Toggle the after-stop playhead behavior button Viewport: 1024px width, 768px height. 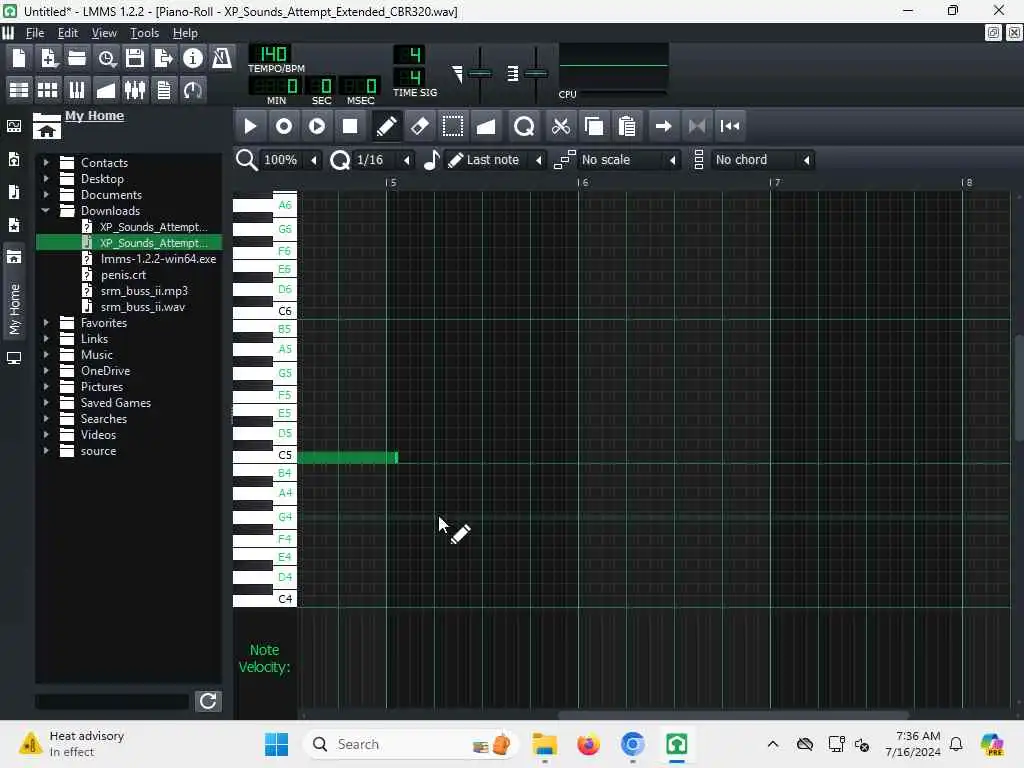point(730,126)
